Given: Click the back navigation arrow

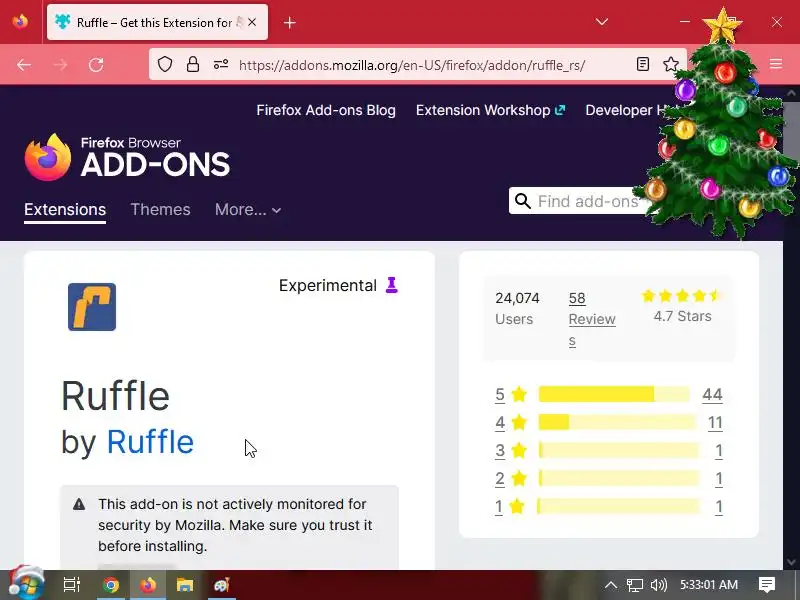Looking at the screenshot, I should (24, 65).
